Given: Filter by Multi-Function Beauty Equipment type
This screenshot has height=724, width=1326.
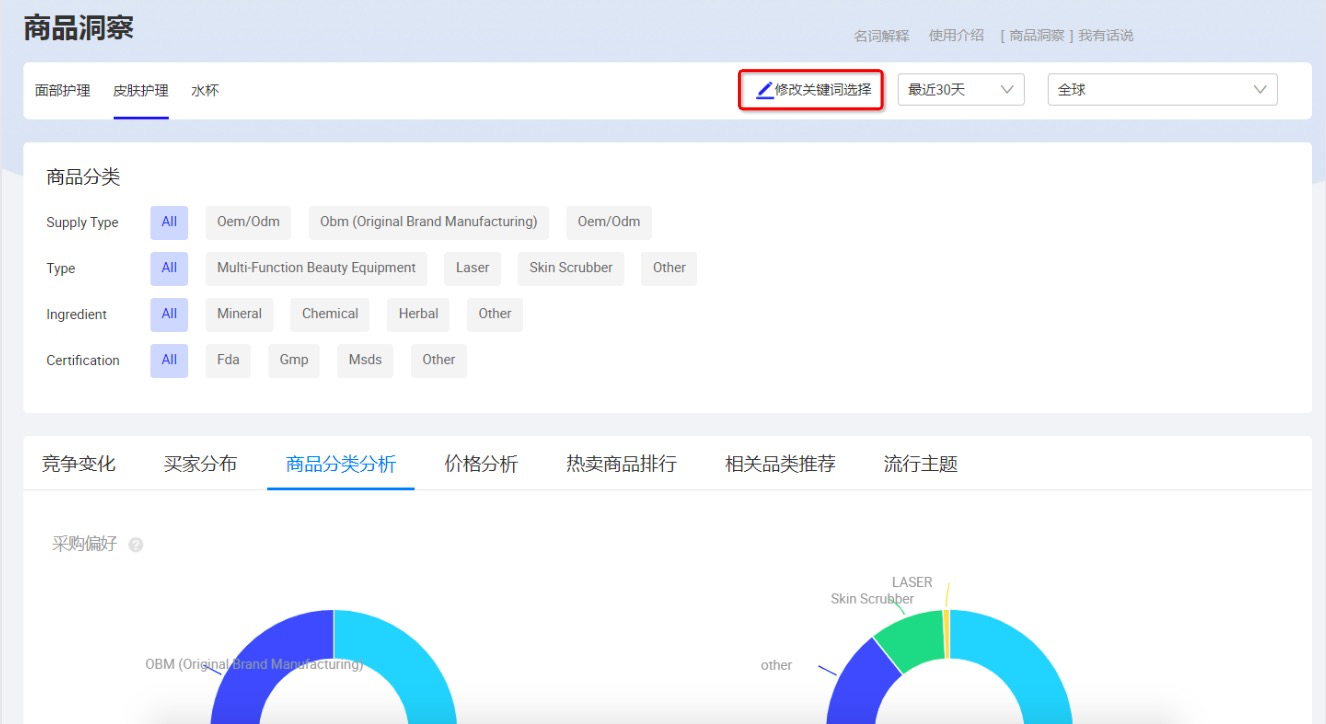Looking at the screenshot, I should coord(316,268).
